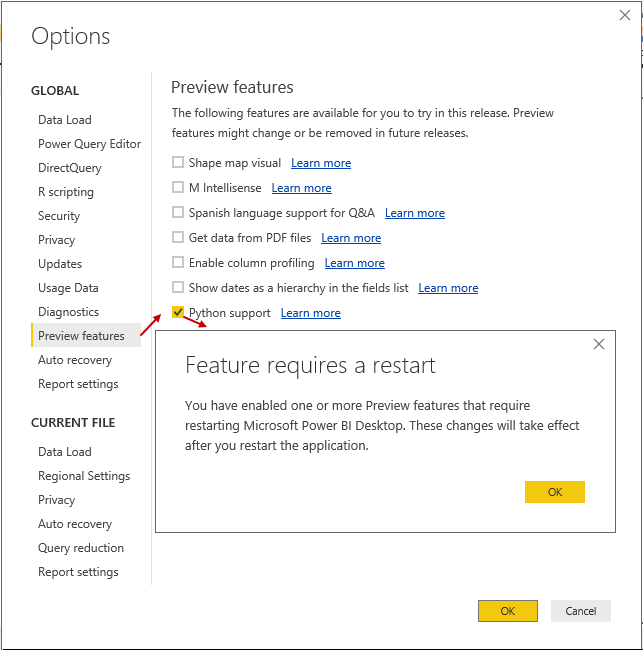Open the Power Query Editor settings

[89, 144]
